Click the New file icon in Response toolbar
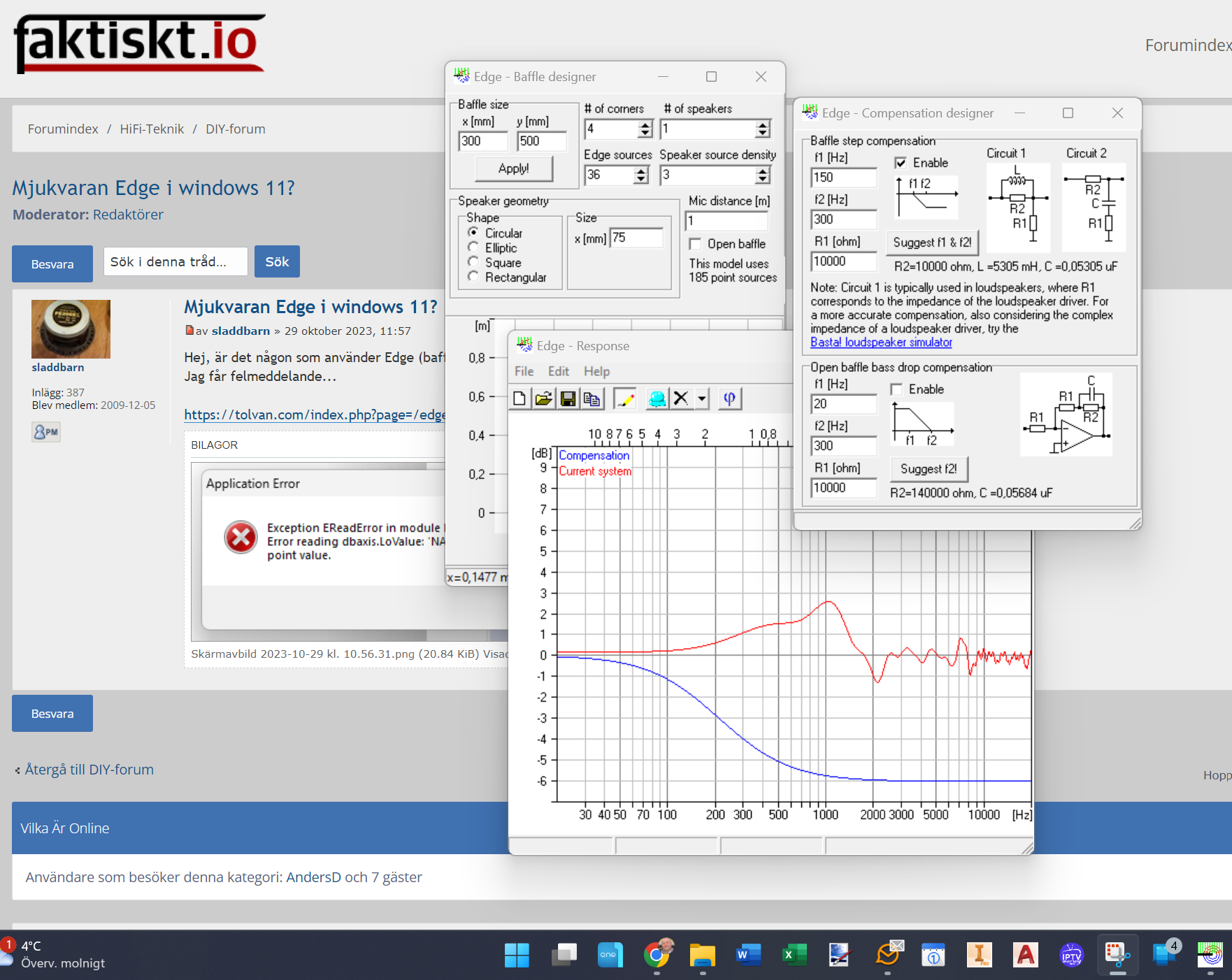 [x=520, y=398]
